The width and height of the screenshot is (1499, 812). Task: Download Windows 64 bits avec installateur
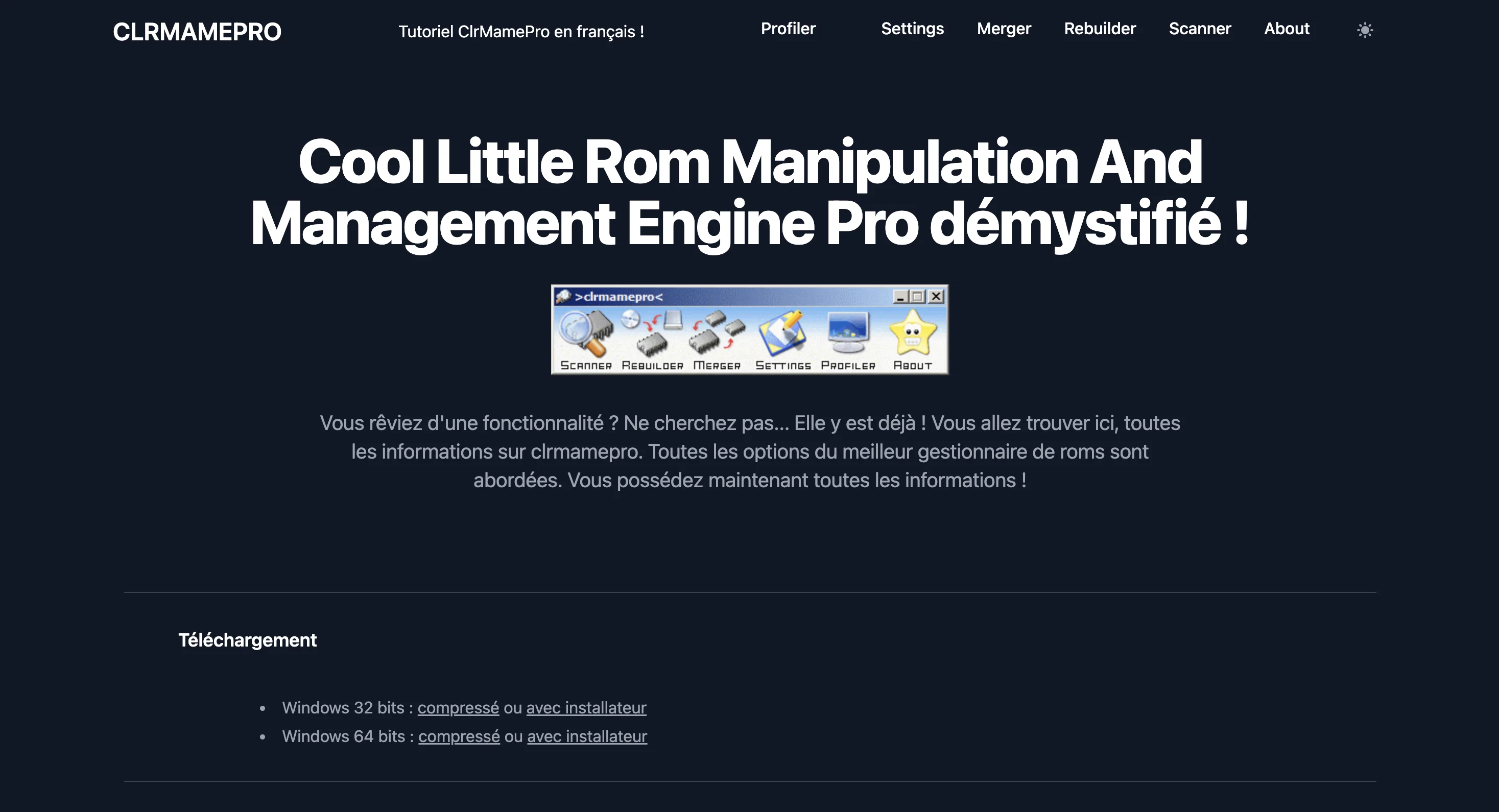point(586,736)
